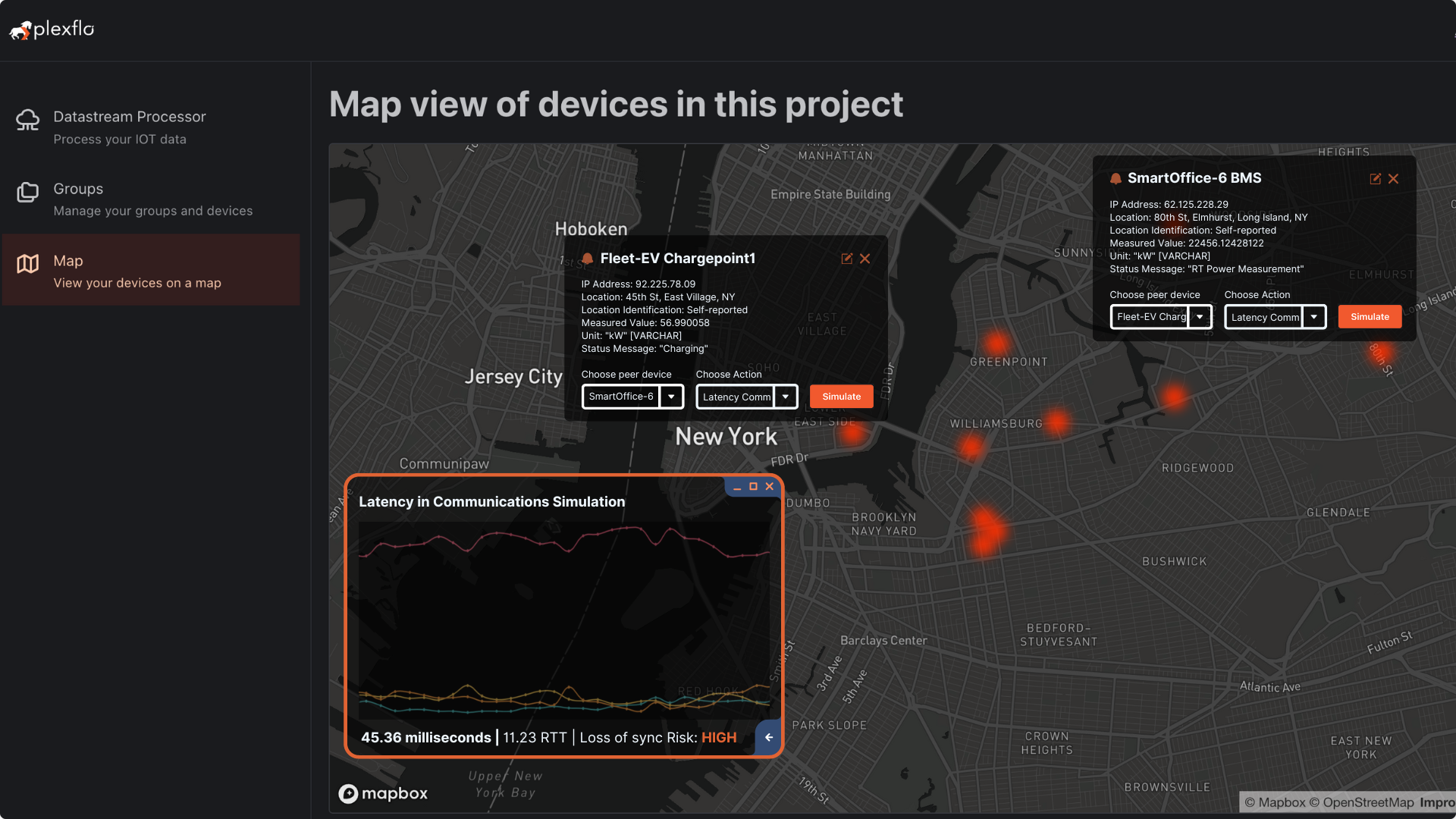Edit the SmartOffice-6 BMS device
Viewport: 1456px width, 819px height.
click(x=1375, y=179)
